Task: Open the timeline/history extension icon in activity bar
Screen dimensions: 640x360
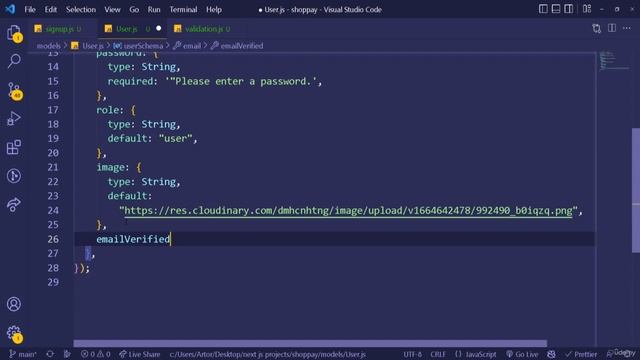Action: point(14,176)
